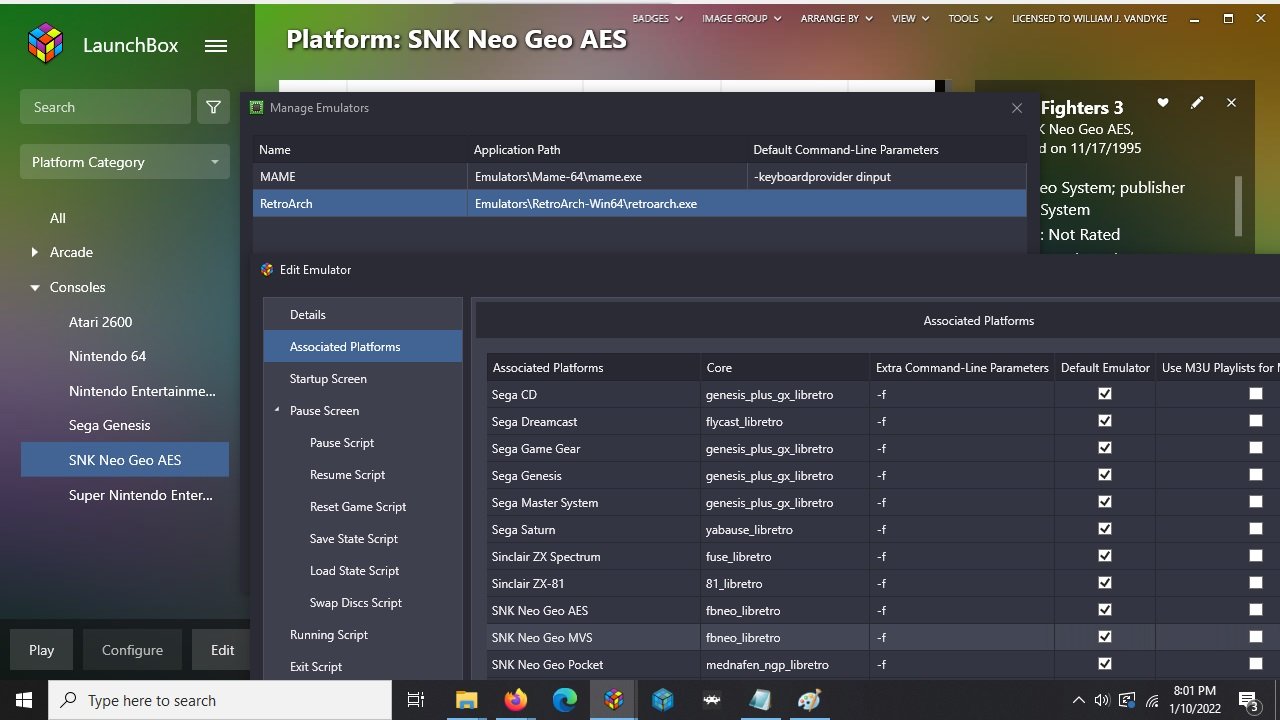1280x720 pixels.
Task: Open File Explorer from the taskbar
Action: (x=466, y=701)
